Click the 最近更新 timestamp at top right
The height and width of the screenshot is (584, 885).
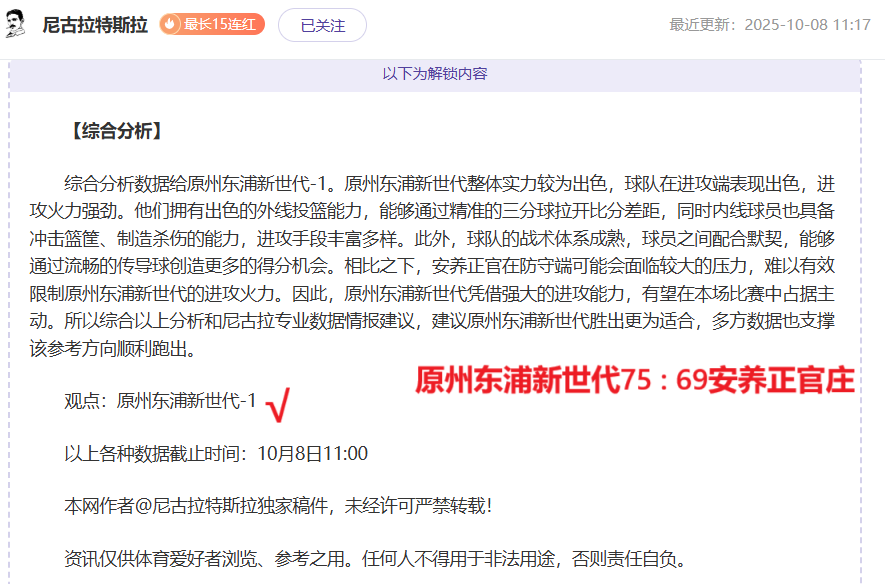click(x=769, y=25)
